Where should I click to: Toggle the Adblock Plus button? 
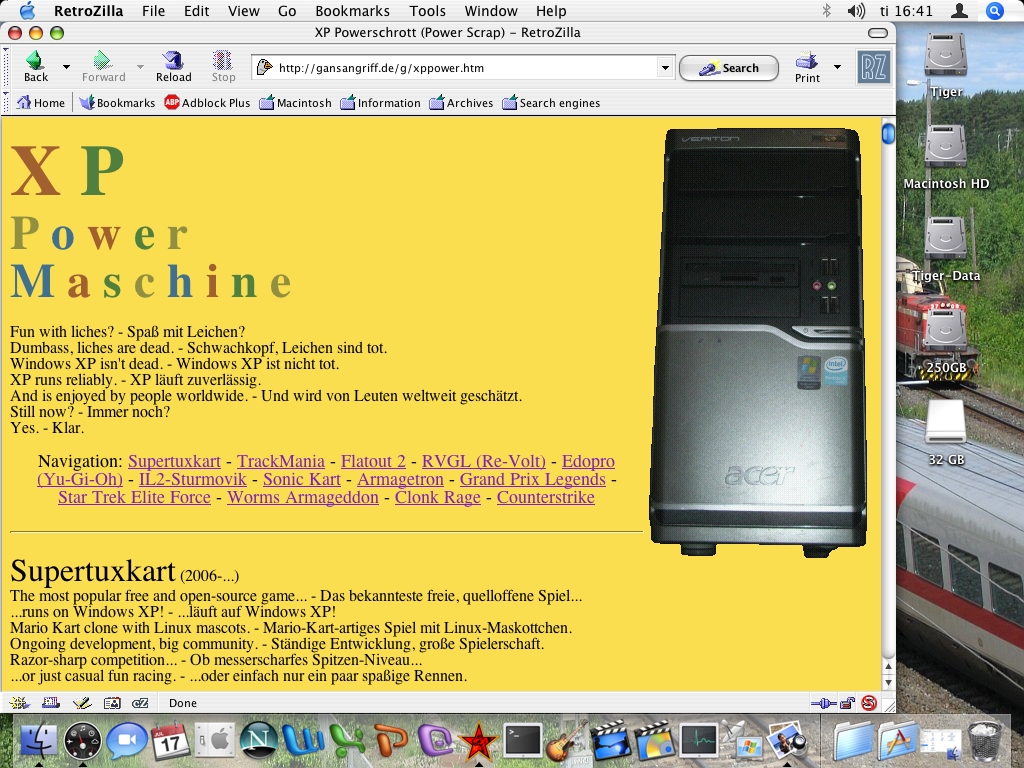coord(207,102)
